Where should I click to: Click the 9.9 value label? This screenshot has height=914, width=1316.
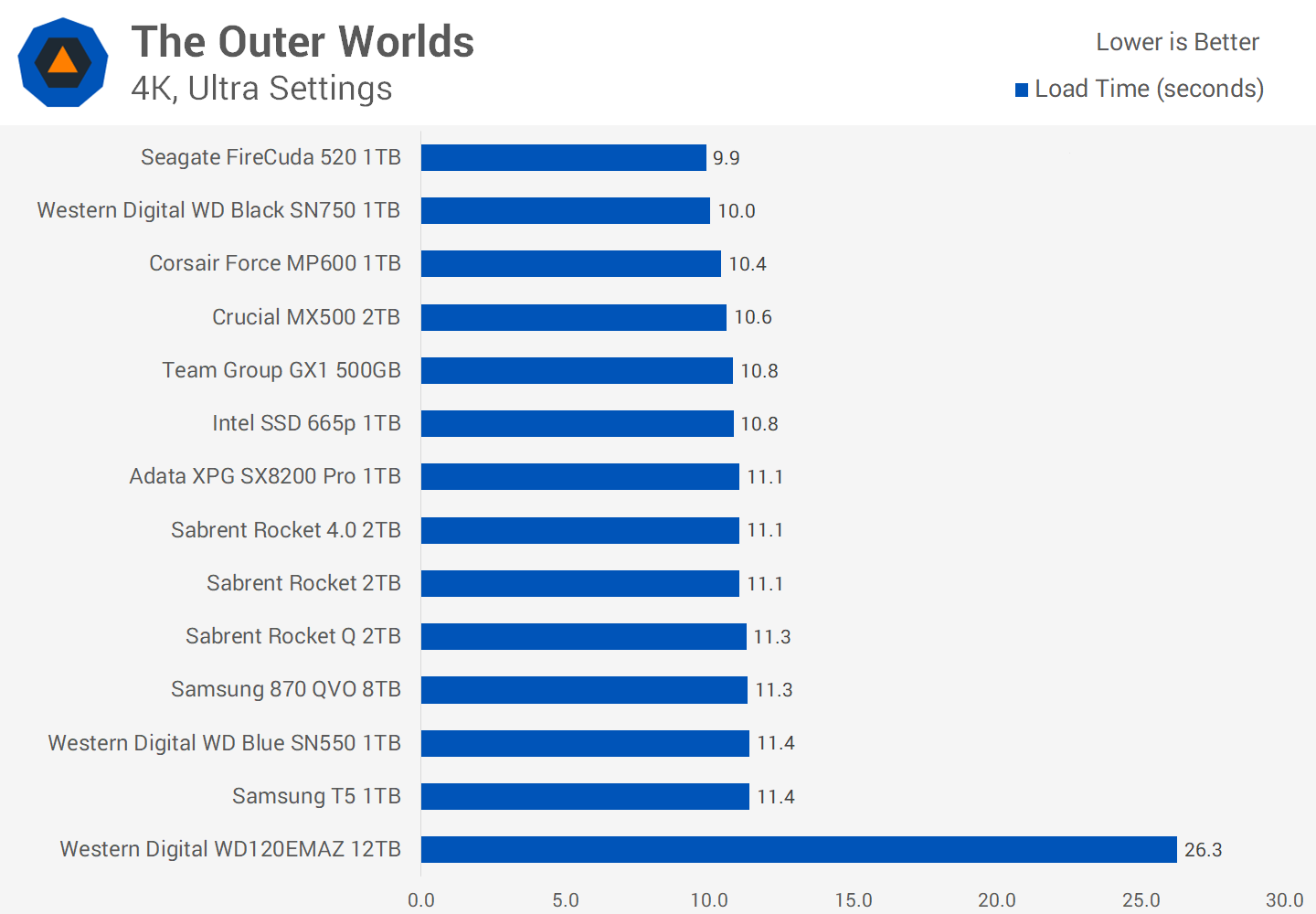(x=727, y=158)
